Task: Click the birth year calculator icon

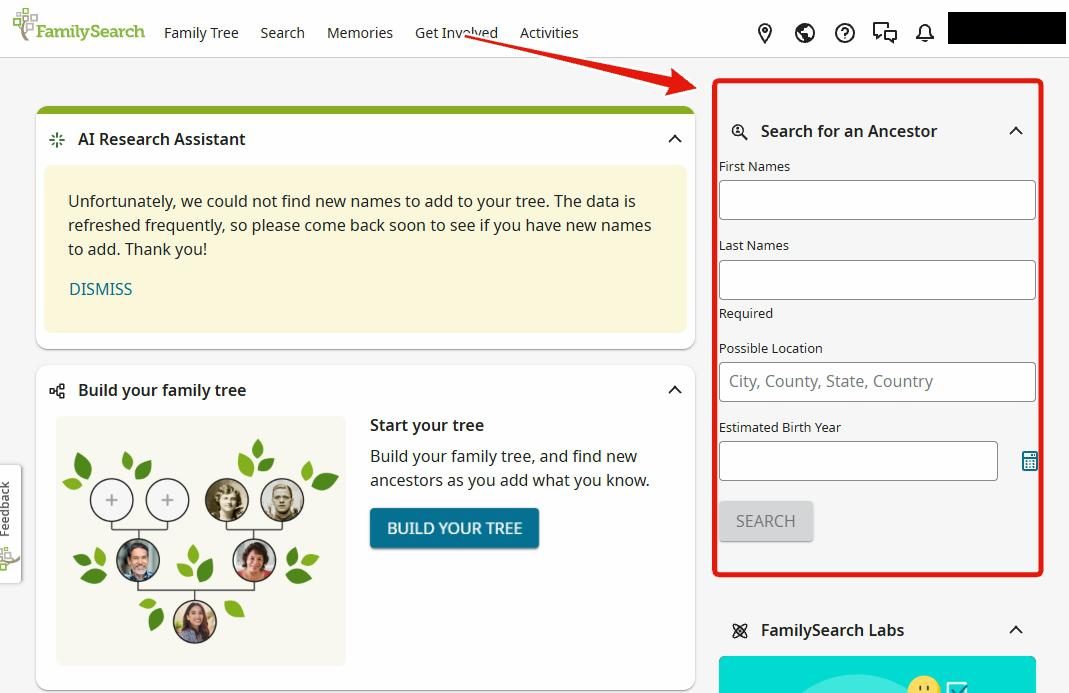Action: (1029, 461)
